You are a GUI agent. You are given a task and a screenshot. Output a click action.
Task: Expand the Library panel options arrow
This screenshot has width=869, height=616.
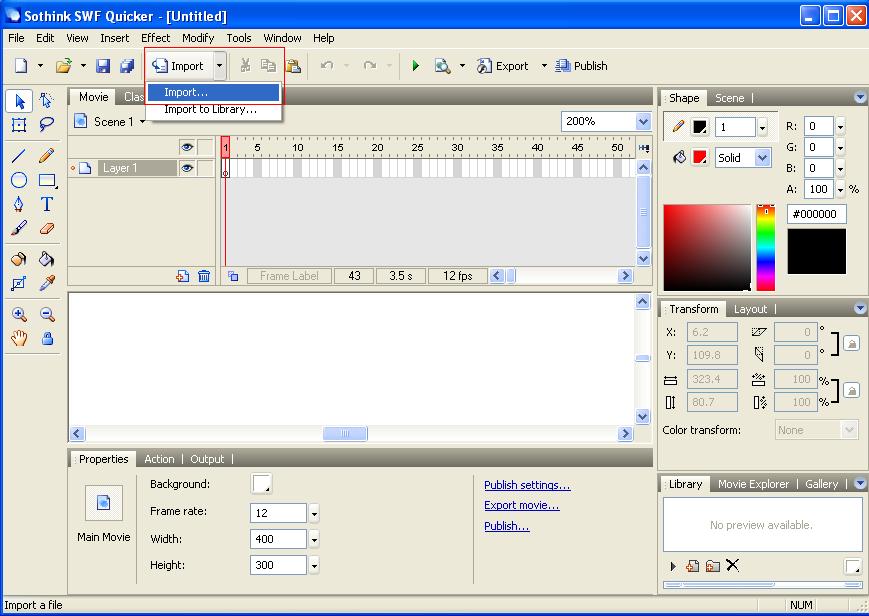point(860,484)
